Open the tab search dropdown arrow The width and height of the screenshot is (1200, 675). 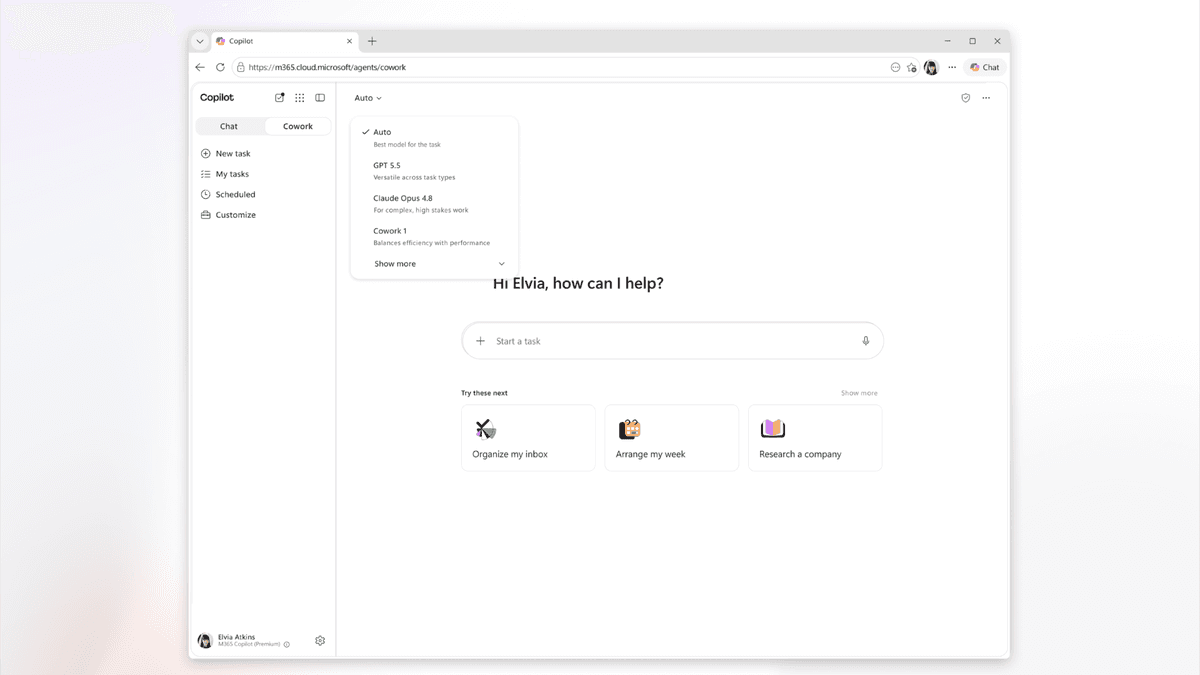tap(200, 41)
